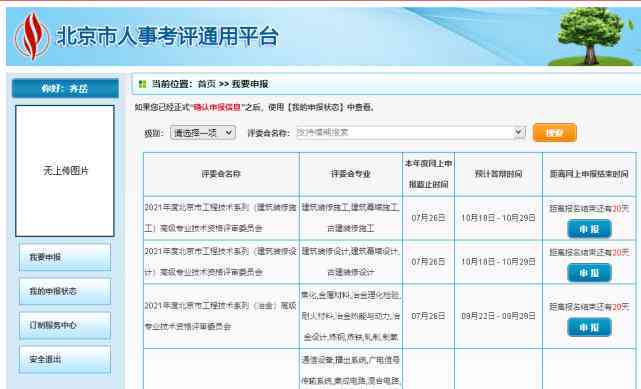Click the 评委会名称 column header
This screenshot has width=641, height=389.
221,174
